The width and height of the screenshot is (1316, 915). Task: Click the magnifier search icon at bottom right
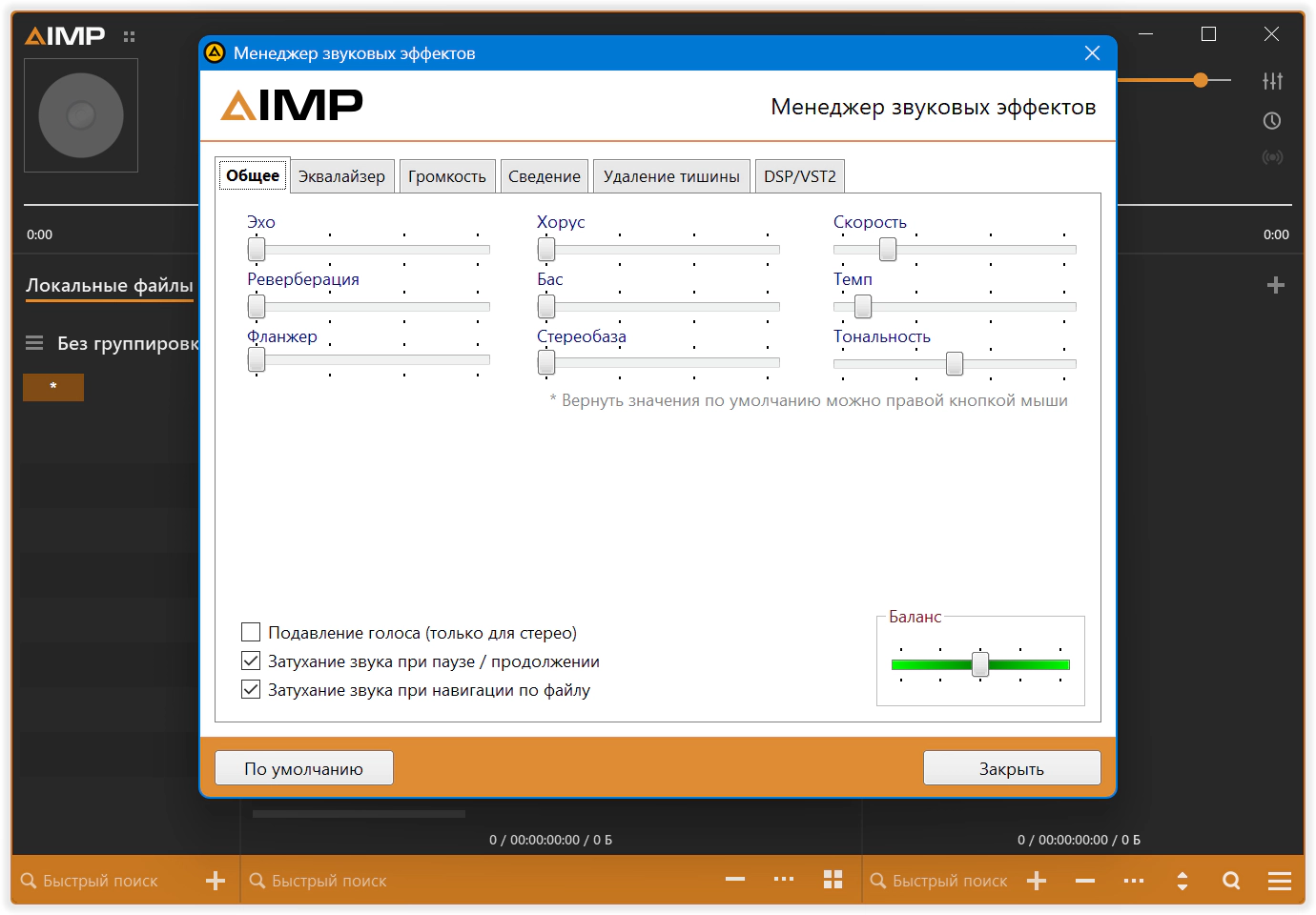coord(1231,881)
